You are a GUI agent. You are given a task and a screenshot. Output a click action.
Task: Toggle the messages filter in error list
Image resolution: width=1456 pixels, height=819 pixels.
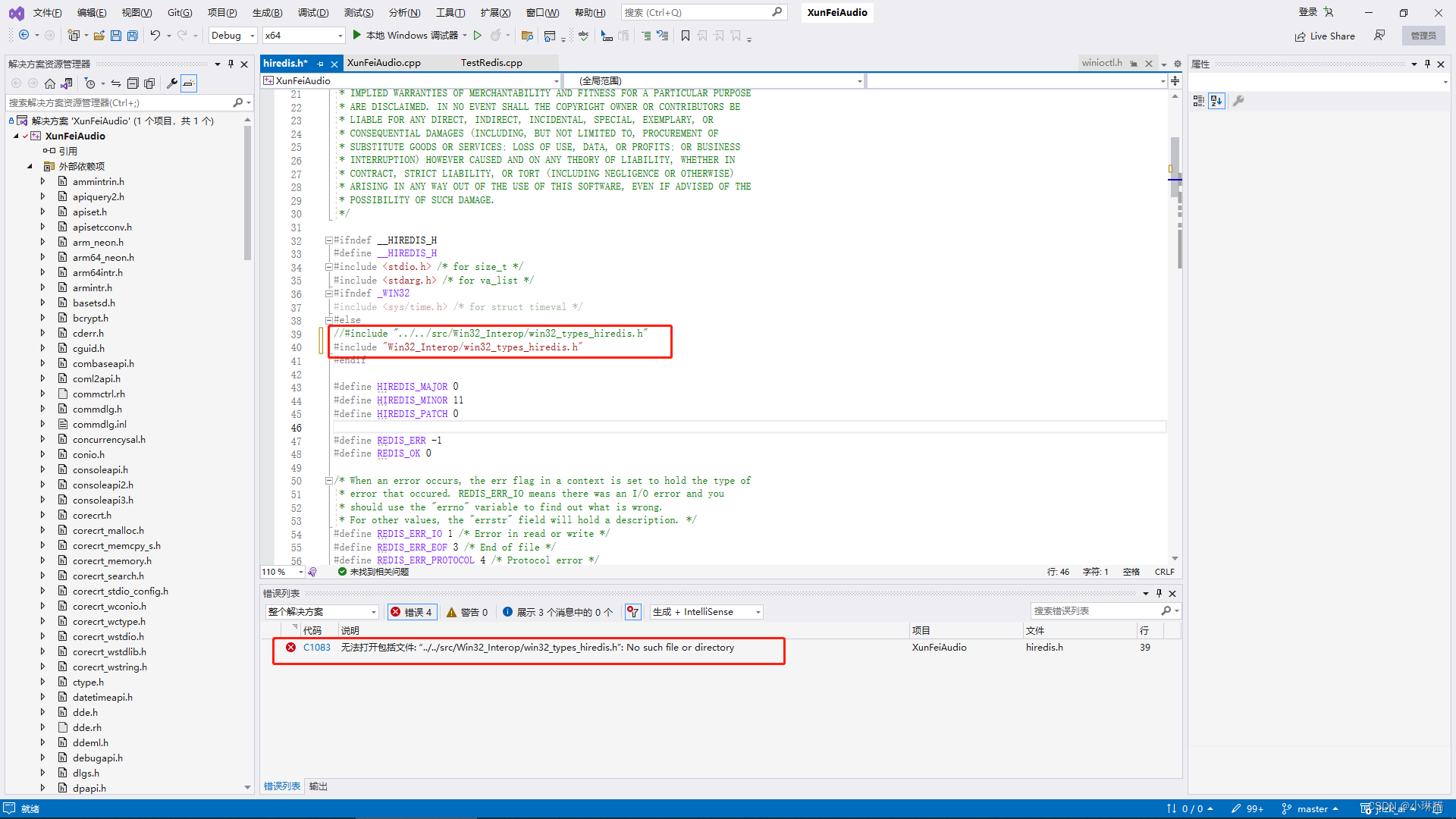tap(557, 612)
